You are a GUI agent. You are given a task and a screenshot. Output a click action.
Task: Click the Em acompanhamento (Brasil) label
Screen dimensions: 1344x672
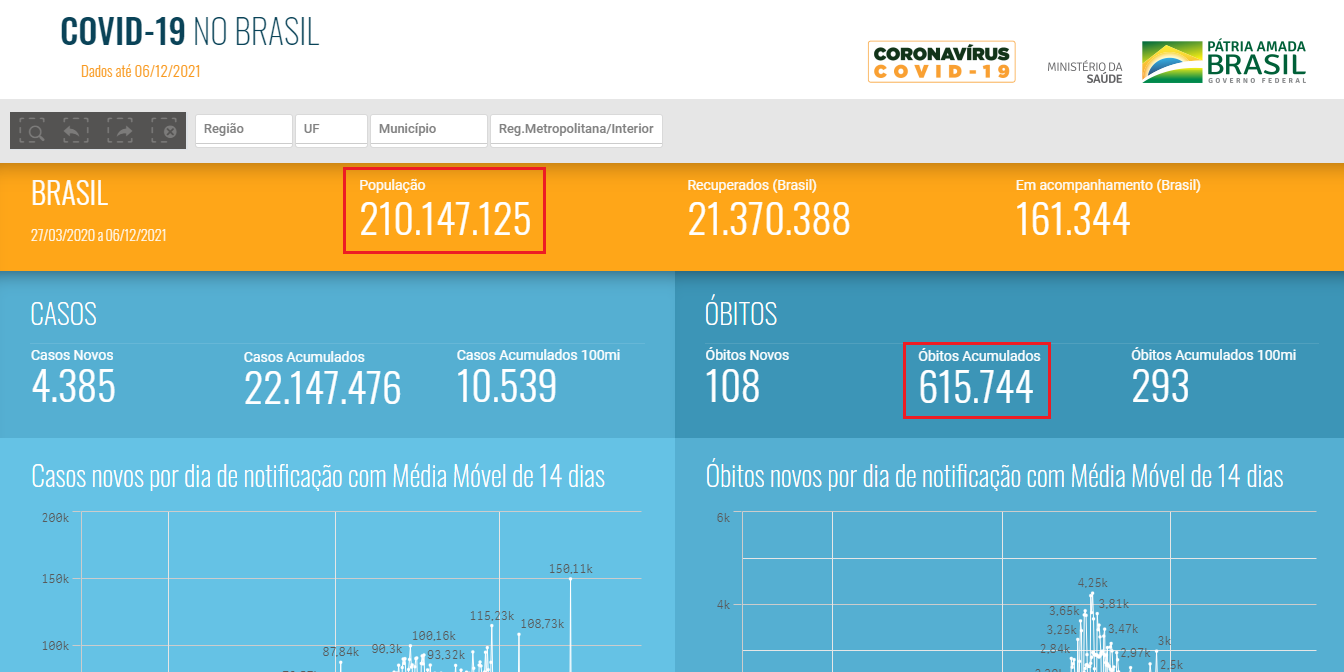coord(1108,185)
